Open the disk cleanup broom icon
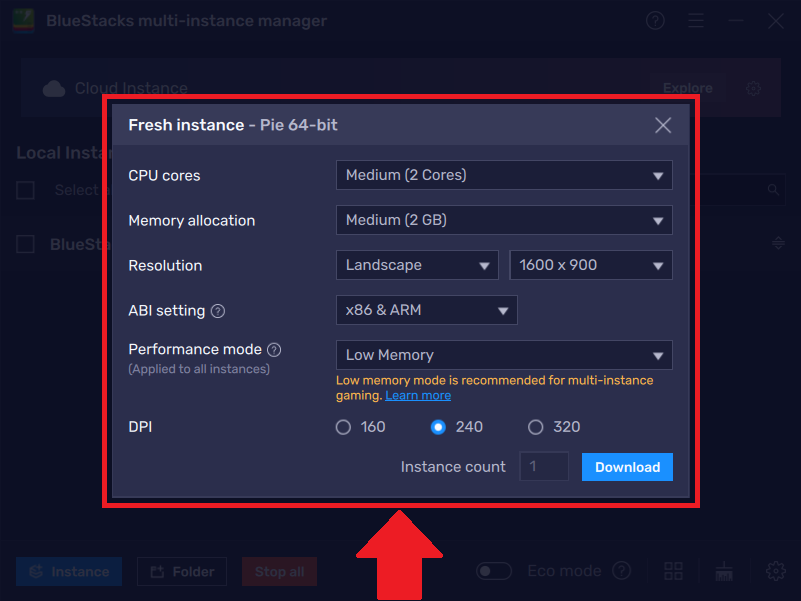Screen dimensions: 801x601 coord(724,571)
